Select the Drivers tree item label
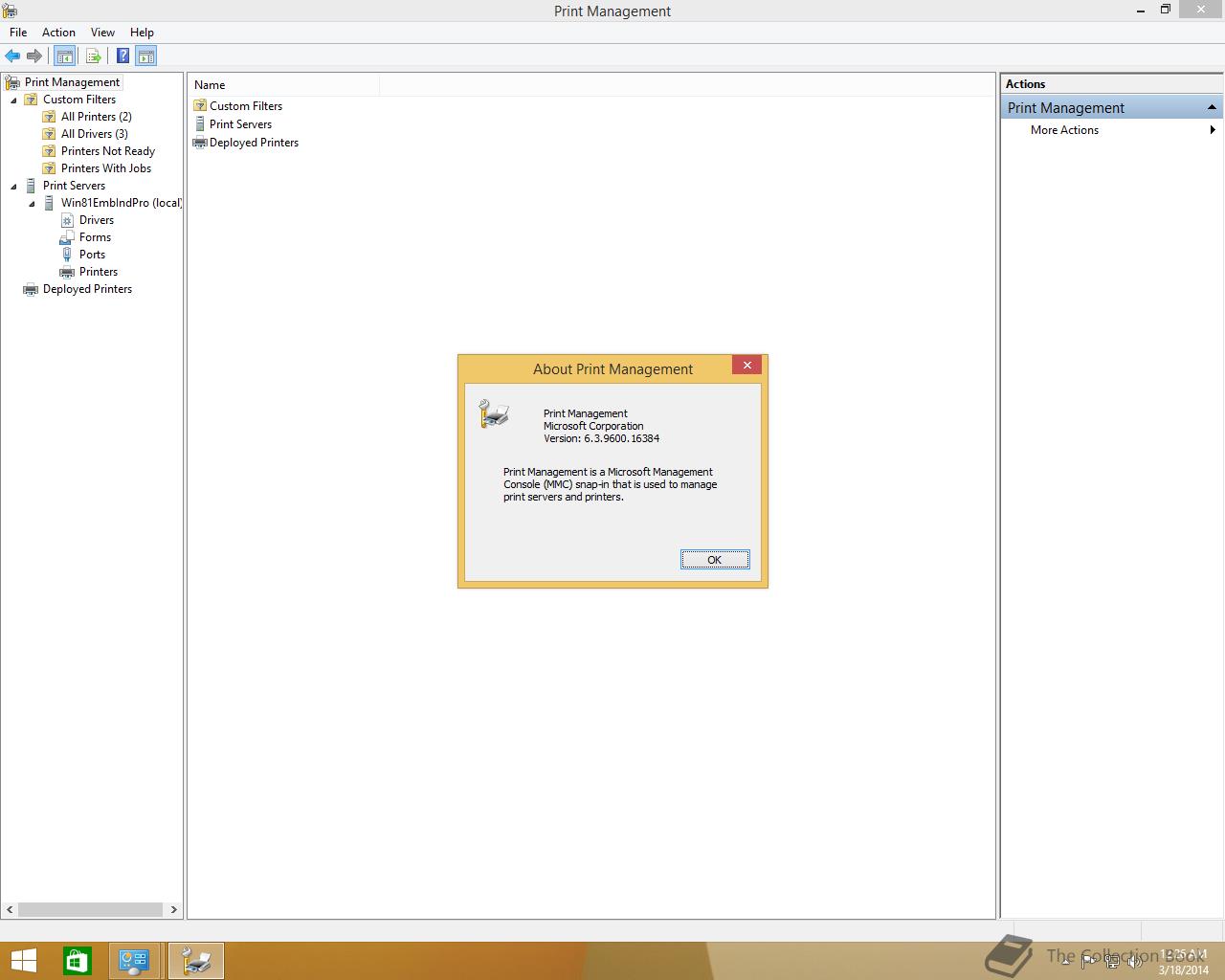The height and width of the screenshot is (980, 1225). (x=97, y=220)
